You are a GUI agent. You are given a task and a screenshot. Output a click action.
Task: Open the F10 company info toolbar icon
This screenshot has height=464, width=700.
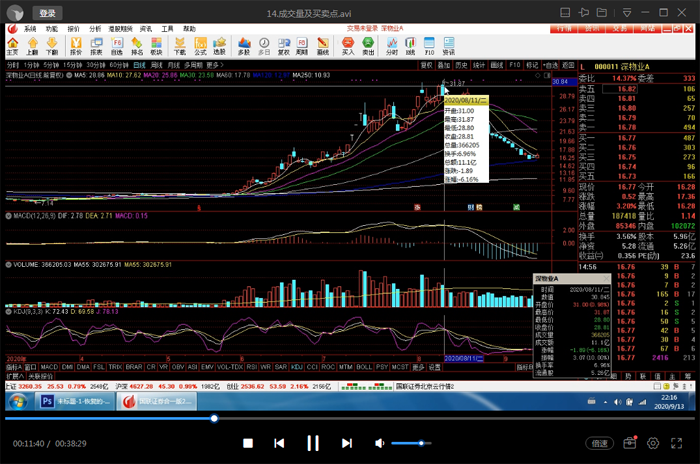[429, 46]
